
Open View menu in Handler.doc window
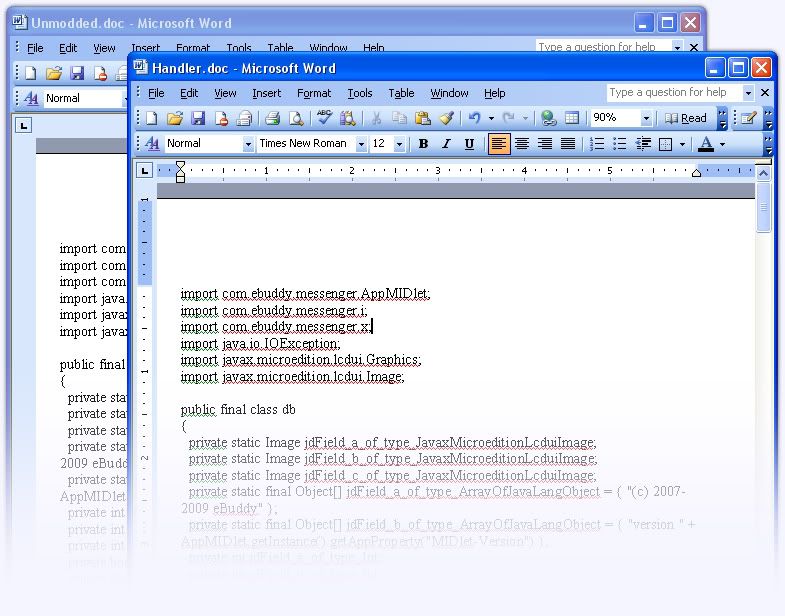pyautogui.click(x=225, y=93)
